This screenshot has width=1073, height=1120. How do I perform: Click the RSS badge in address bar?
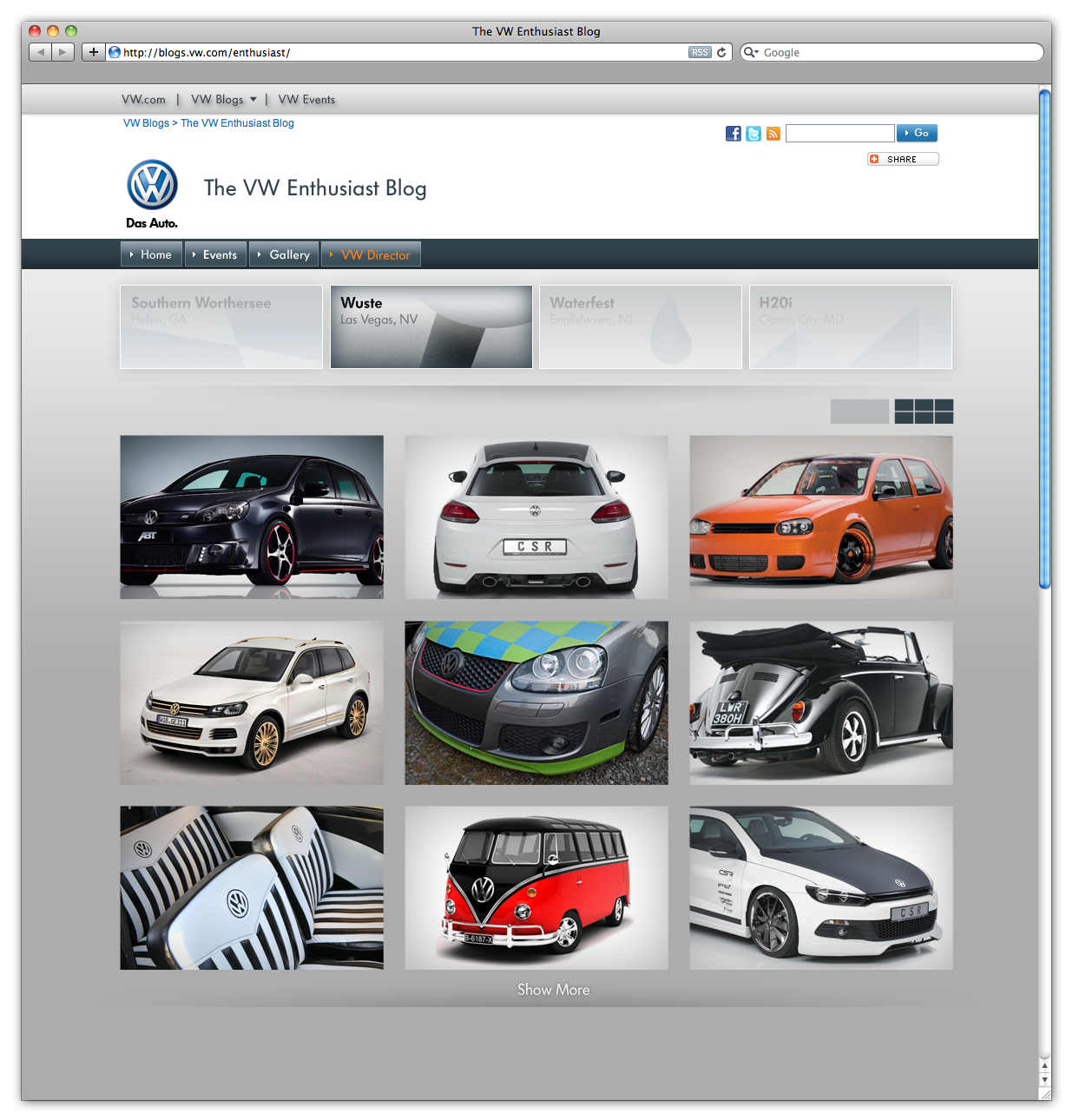700,52
